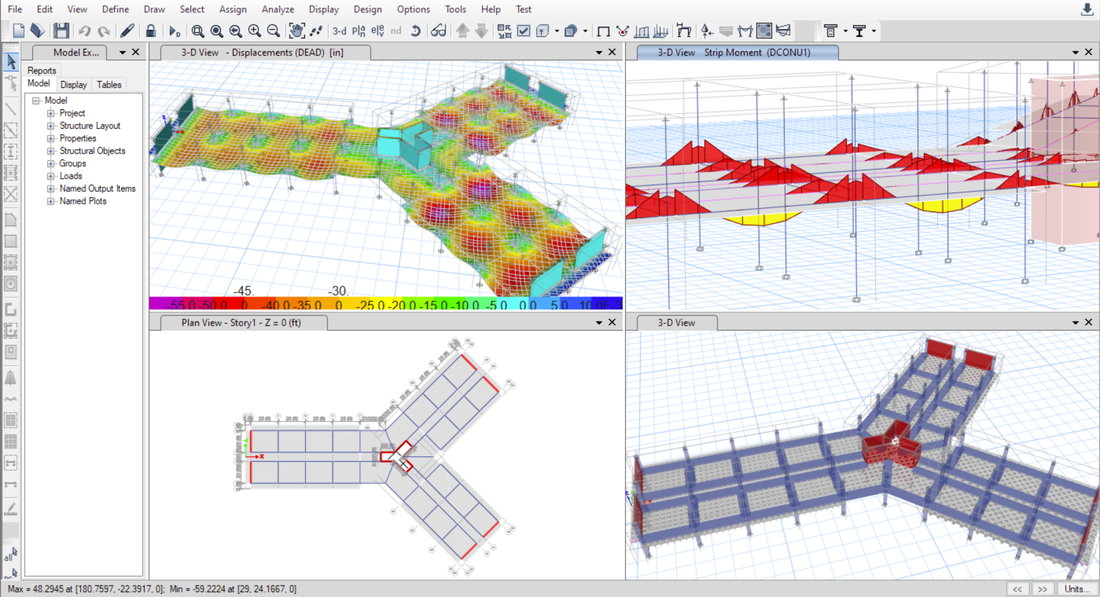The height and width of the screenshot is (597, 1100).
Task: Click the checkbox Set Display Options icon
Action: (523, 31)
